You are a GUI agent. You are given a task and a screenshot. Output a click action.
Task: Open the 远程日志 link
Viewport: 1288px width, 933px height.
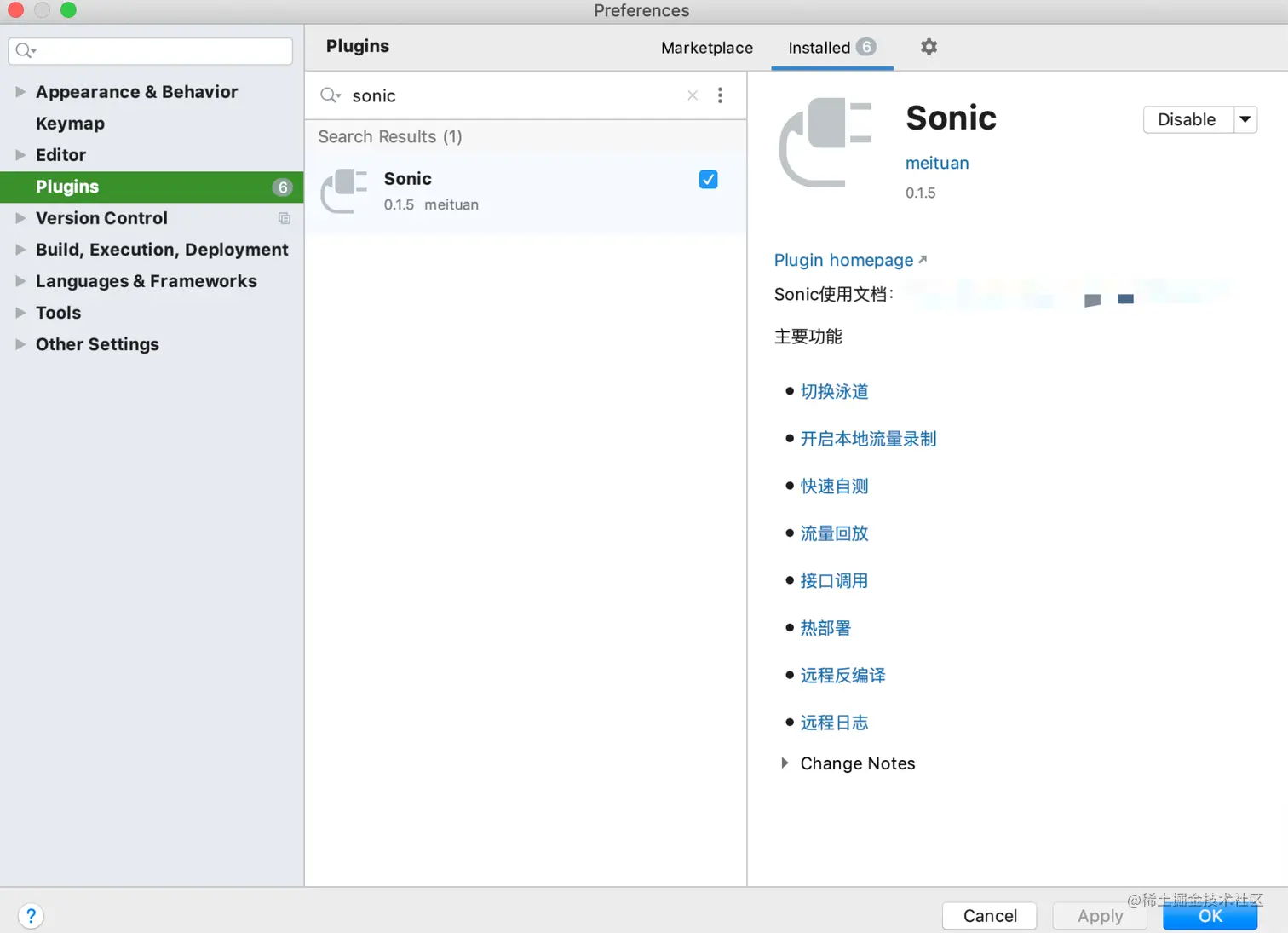point(834,723)
